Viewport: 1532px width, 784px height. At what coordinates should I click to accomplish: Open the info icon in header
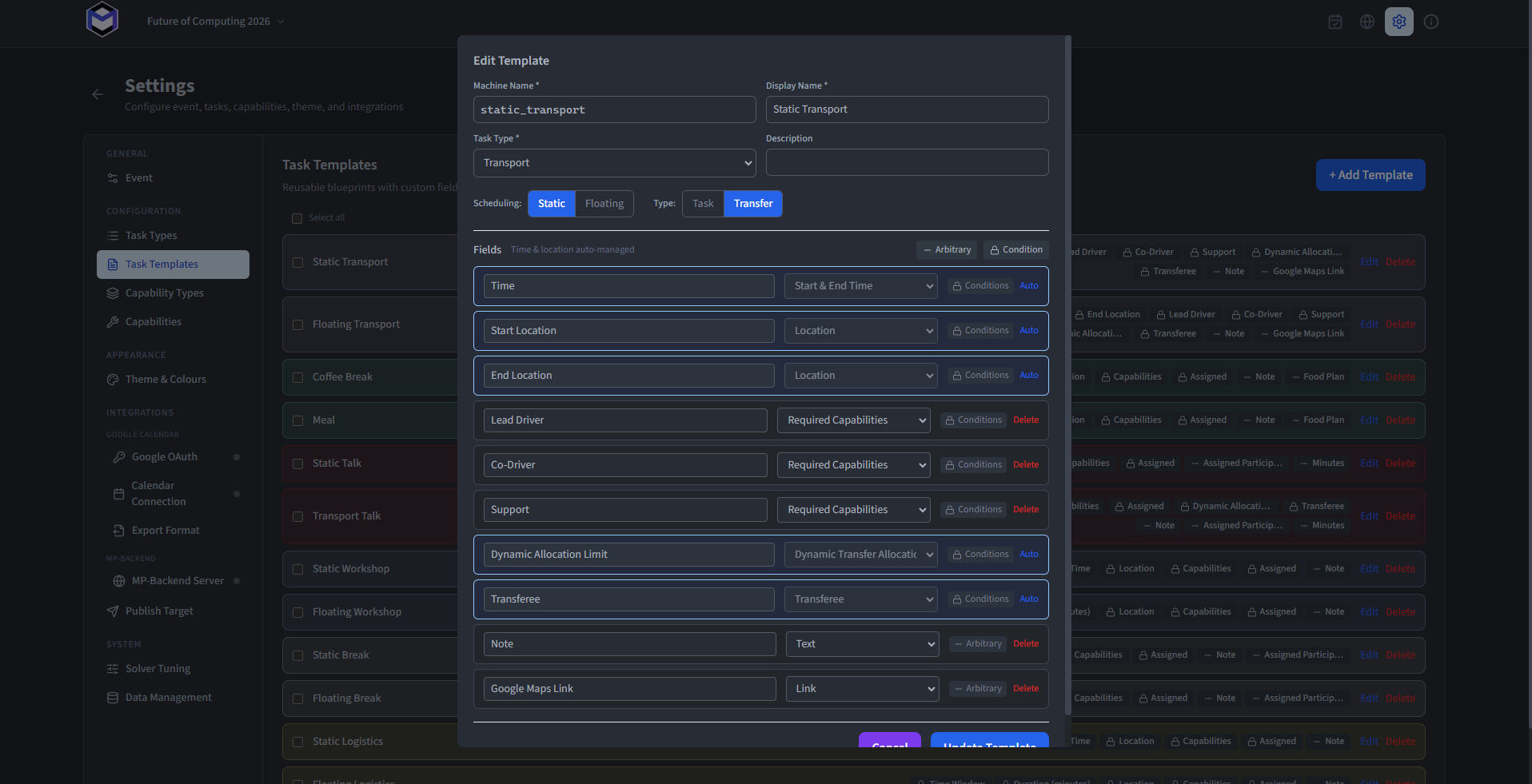coord(1431,22)
